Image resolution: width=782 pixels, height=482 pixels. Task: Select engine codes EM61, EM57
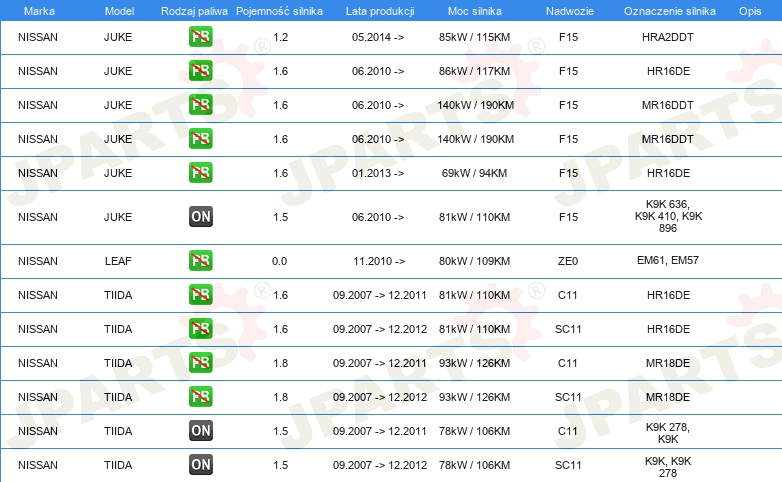[668, 259]
